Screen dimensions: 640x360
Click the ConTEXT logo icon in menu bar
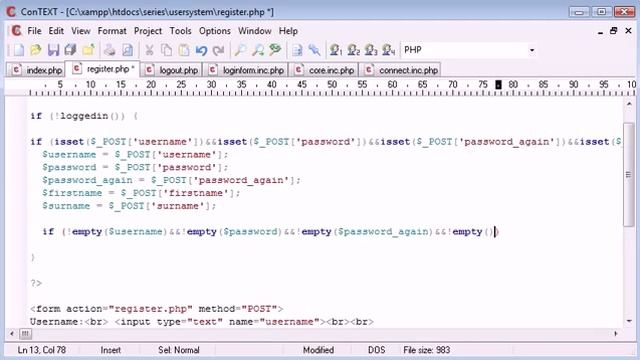click(16, 31)
